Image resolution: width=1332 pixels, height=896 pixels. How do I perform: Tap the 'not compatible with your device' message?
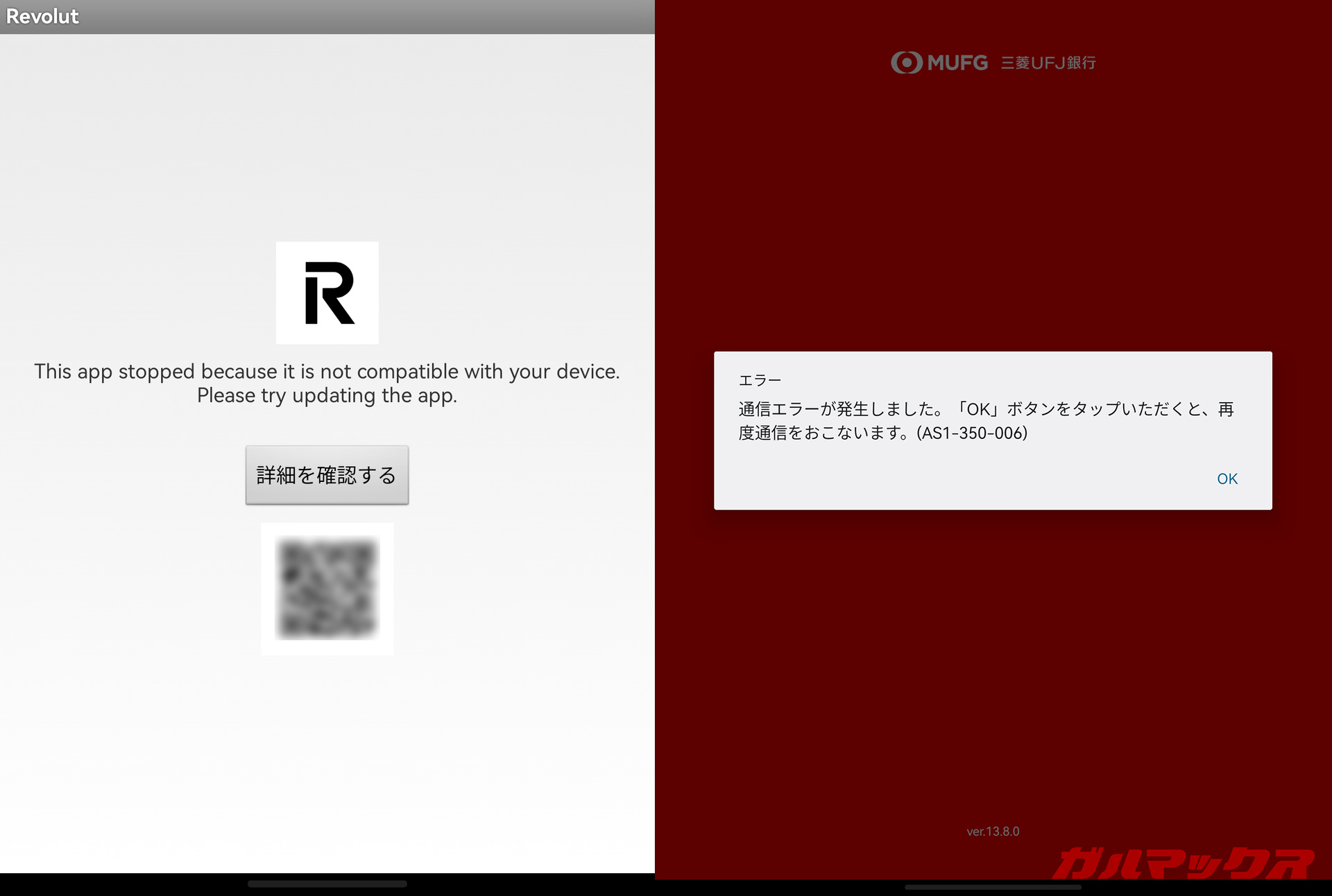327,384
